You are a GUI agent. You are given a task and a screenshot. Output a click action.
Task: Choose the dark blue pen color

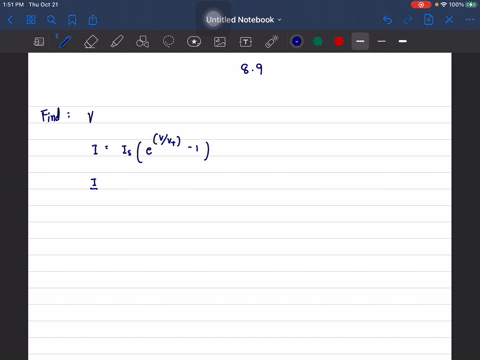tap(297, 41)
